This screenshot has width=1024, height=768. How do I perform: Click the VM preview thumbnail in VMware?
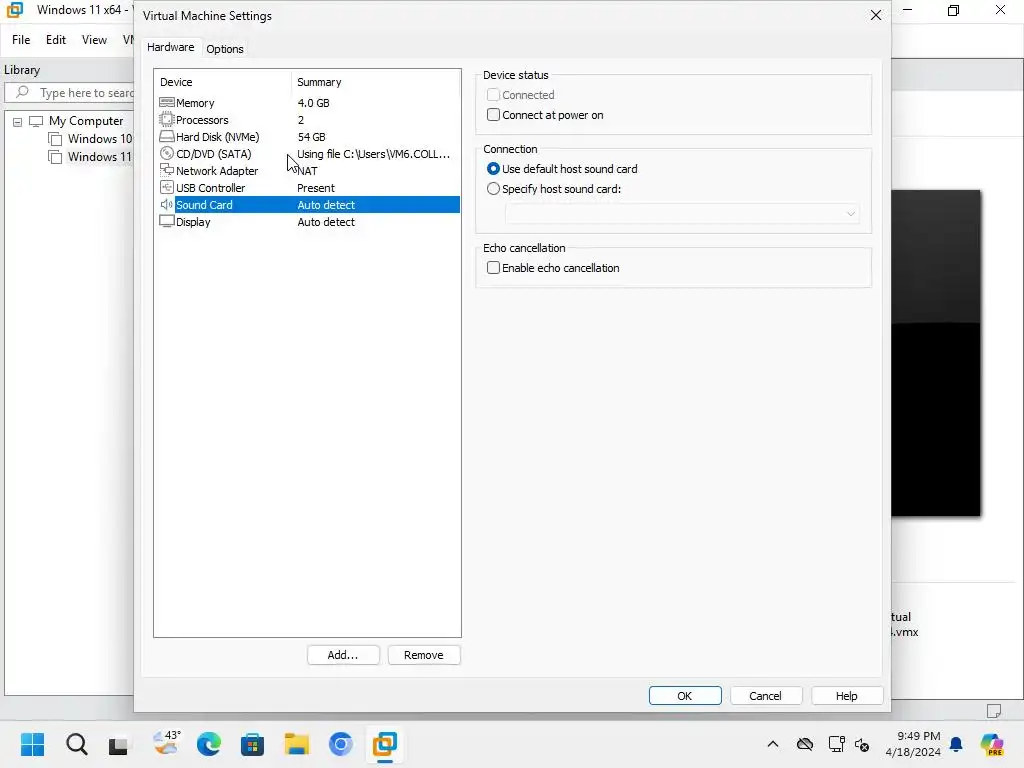click(x=936, y=353)
